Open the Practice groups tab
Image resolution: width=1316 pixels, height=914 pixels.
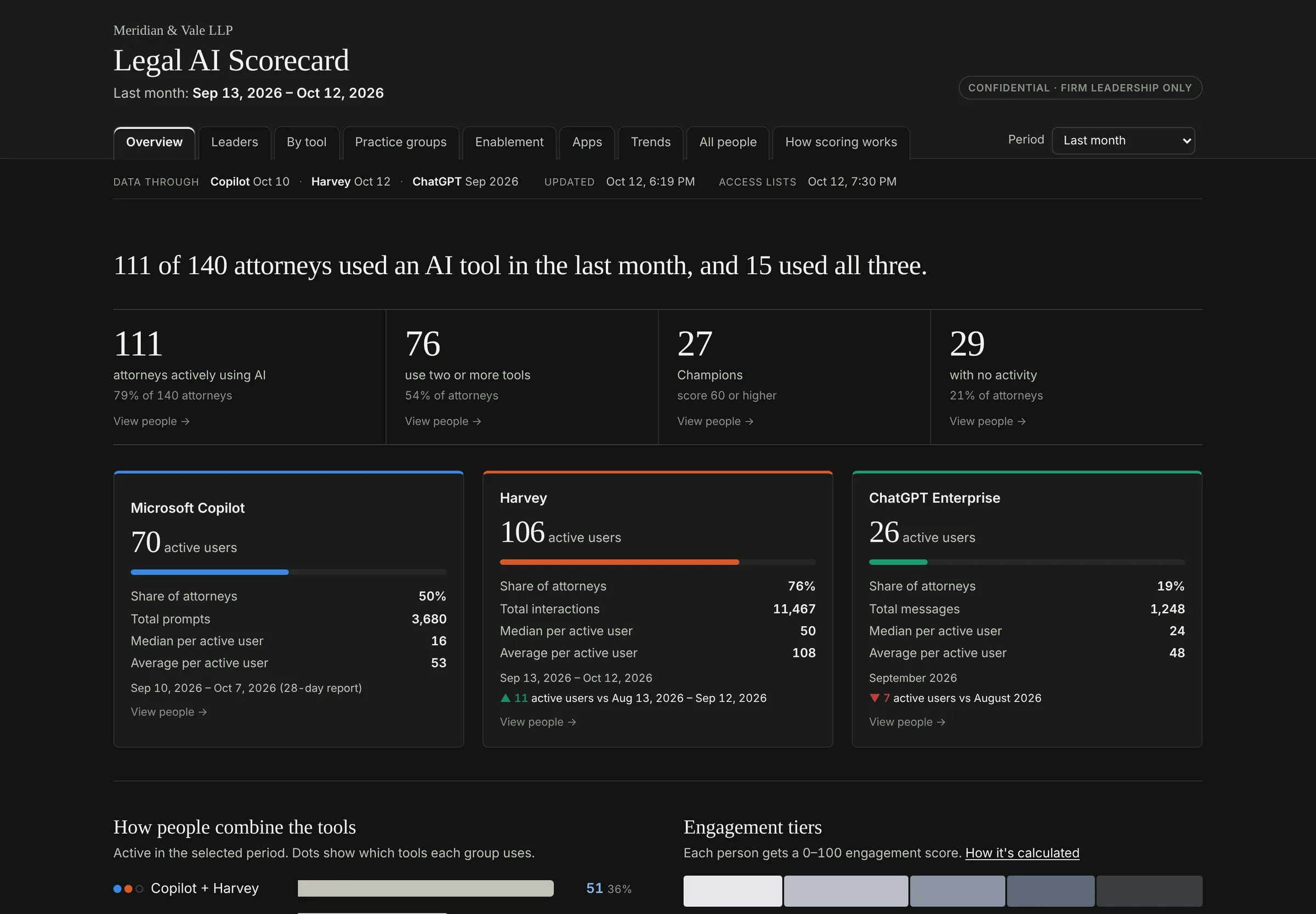pos(400,142)
